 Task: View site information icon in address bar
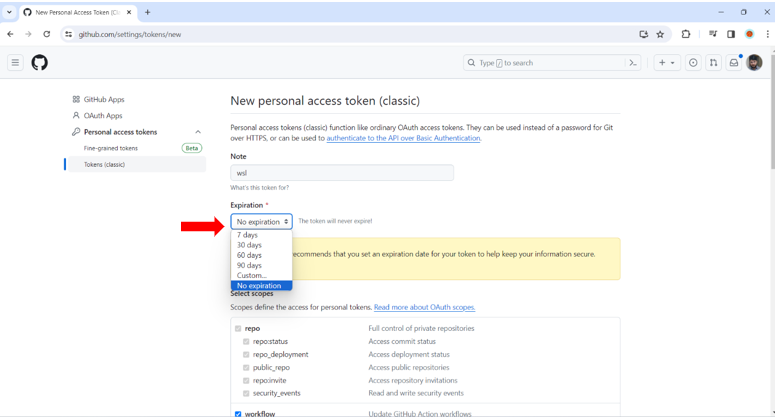click(69, 34)
